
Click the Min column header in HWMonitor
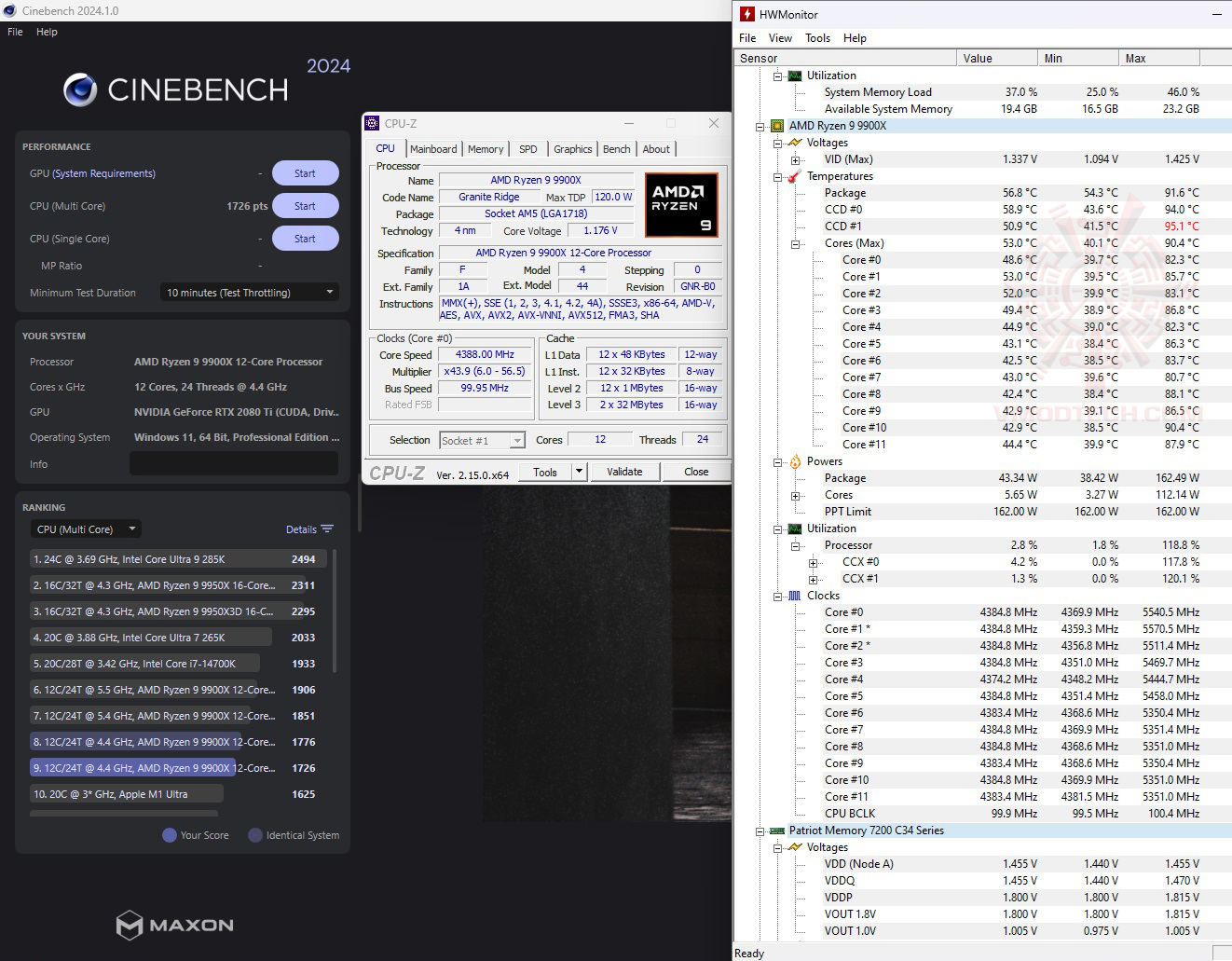coord(1078,58)
